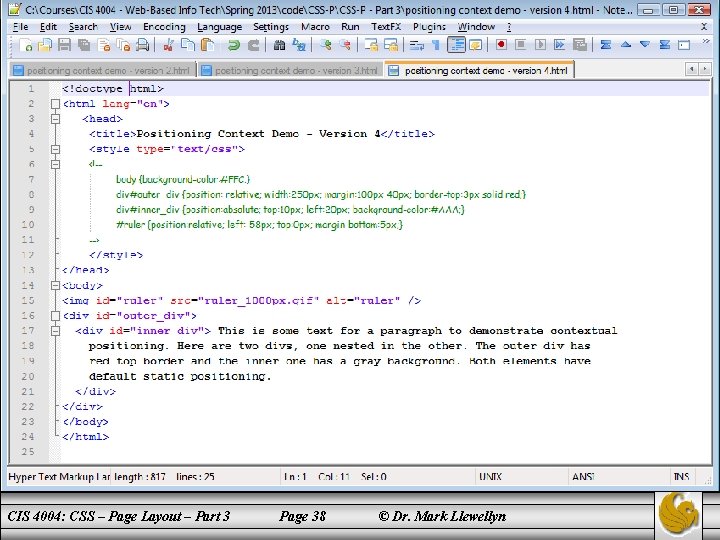Viewport: 720px width, 540px height.
Task: Open the Settings menu
Action: (271, 27)
